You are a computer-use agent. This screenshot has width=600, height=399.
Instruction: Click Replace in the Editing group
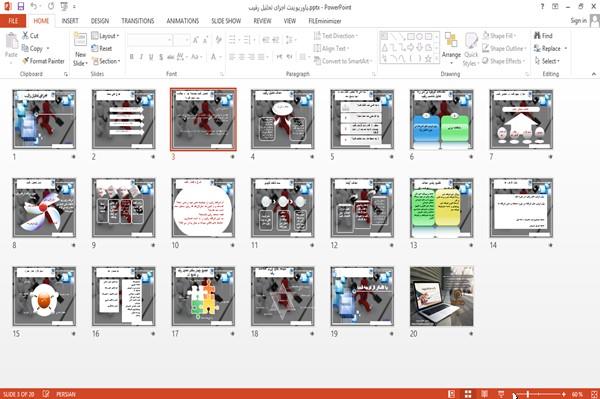550,48
